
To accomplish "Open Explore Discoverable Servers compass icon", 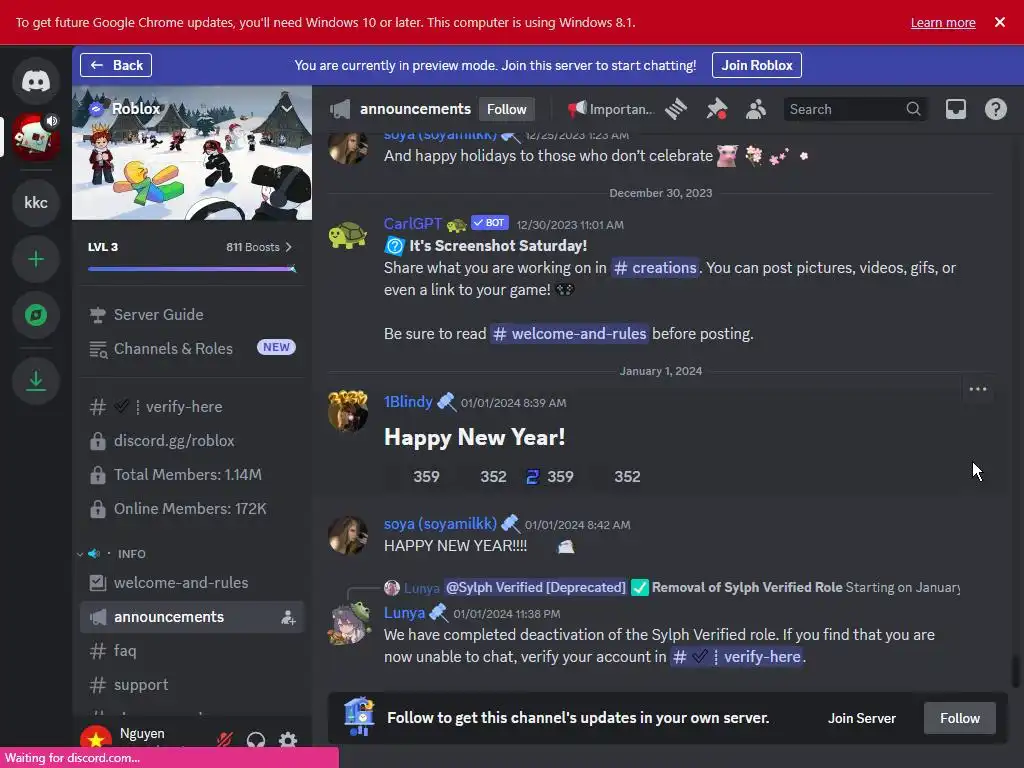I will [36, 315].
